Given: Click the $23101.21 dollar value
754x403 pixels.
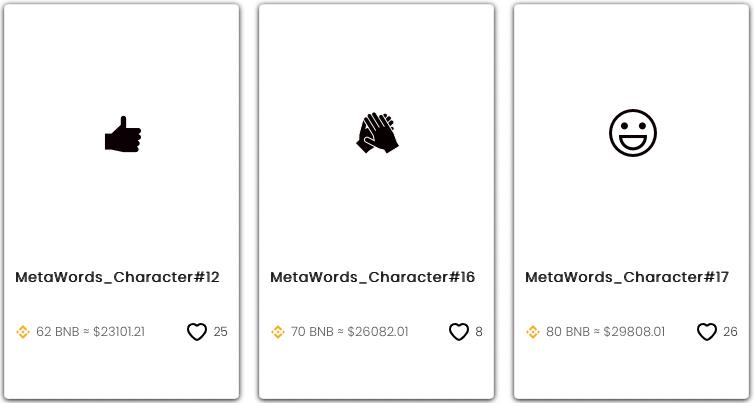Looking at the screenshot, I should click(119, 332).
